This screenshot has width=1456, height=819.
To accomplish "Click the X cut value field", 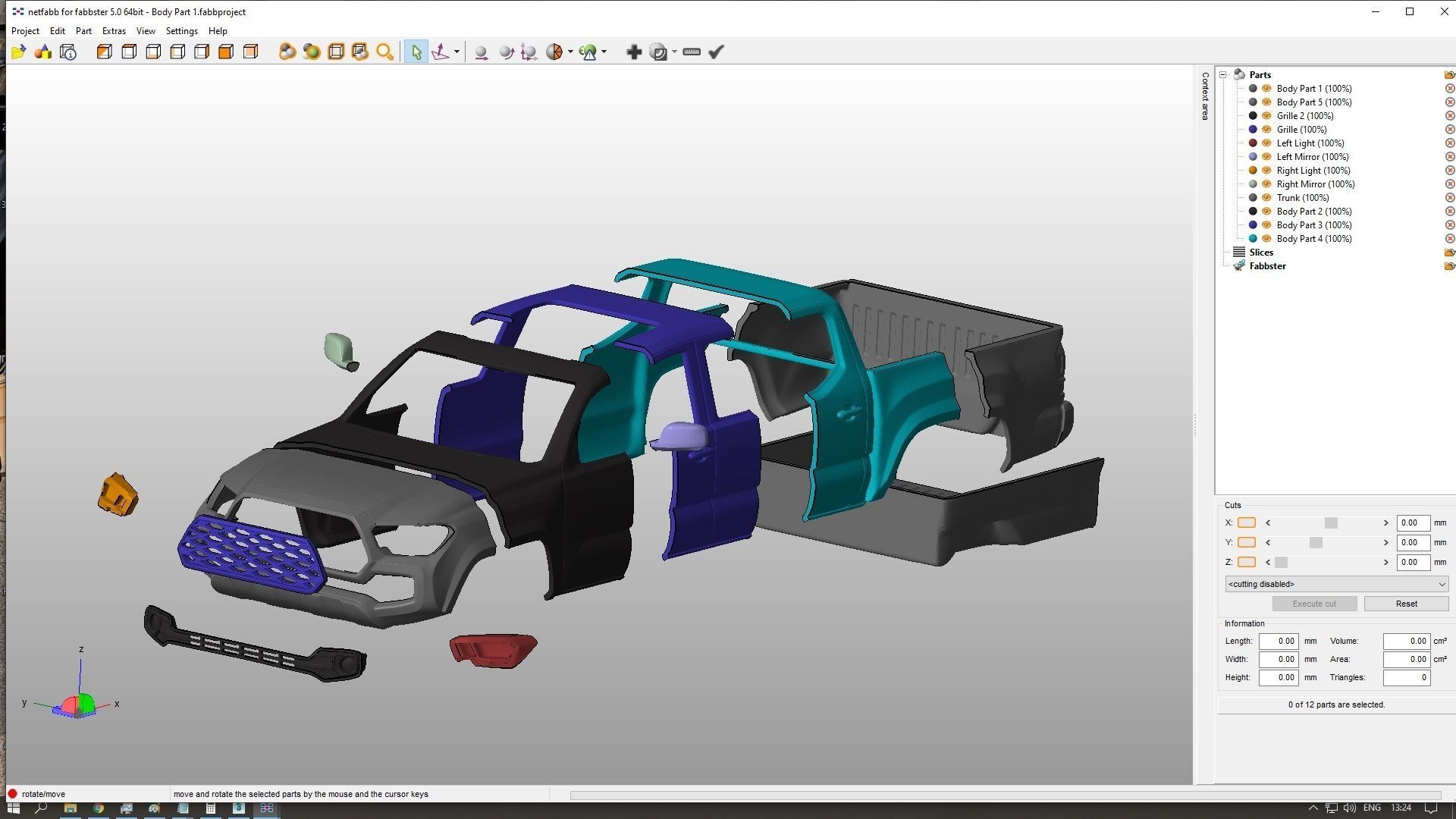I will click(x=1413, y=523).
